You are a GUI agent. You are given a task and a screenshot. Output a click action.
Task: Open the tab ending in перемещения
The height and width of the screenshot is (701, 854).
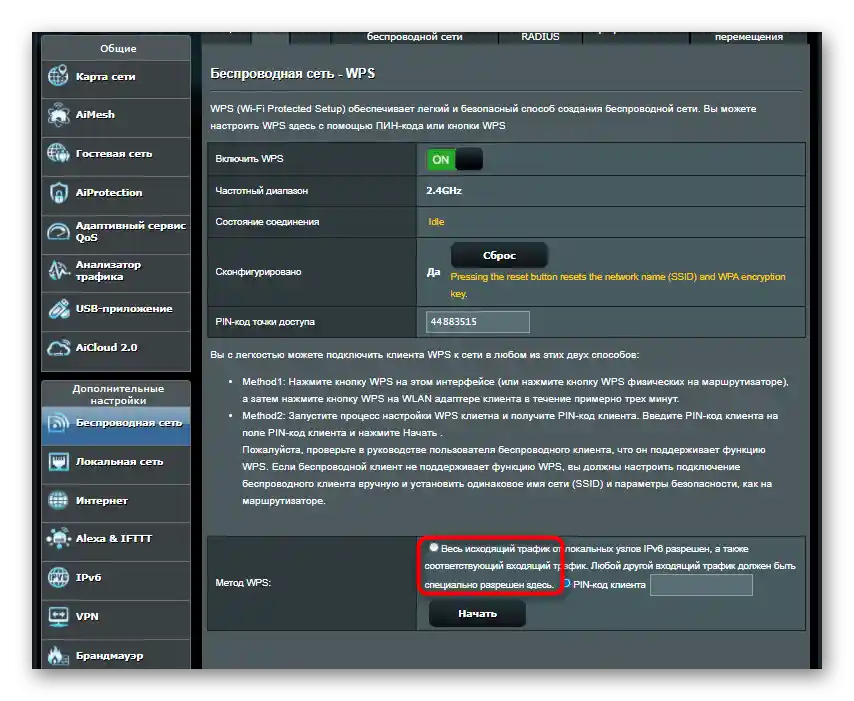(749, 37)
